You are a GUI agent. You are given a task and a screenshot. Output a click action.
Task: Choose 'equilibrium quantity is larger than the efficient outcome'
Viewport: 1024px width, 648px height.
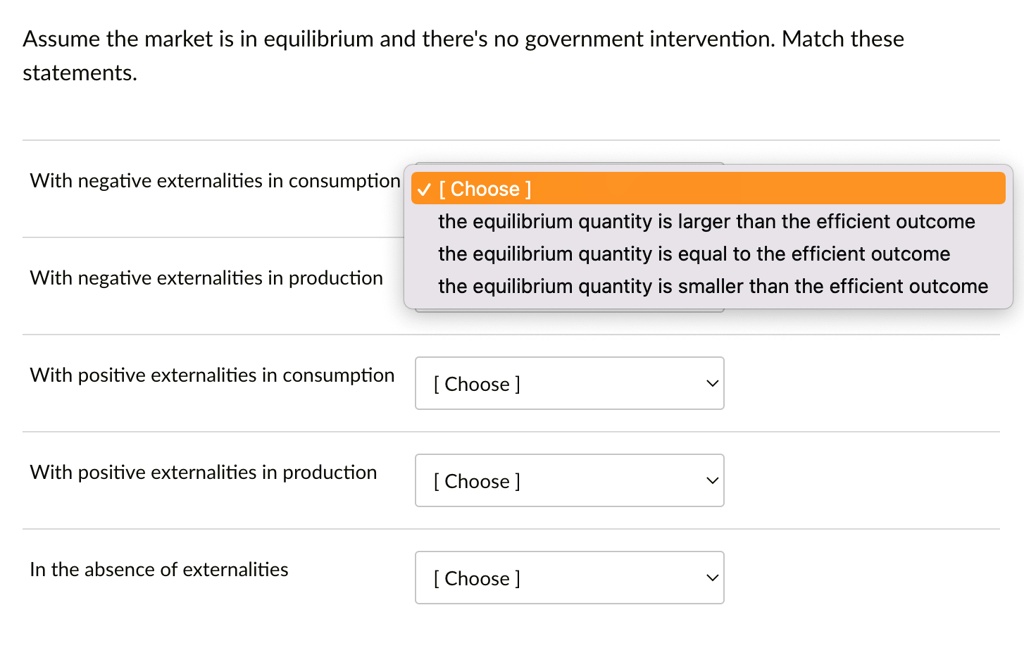coord(706,221)
